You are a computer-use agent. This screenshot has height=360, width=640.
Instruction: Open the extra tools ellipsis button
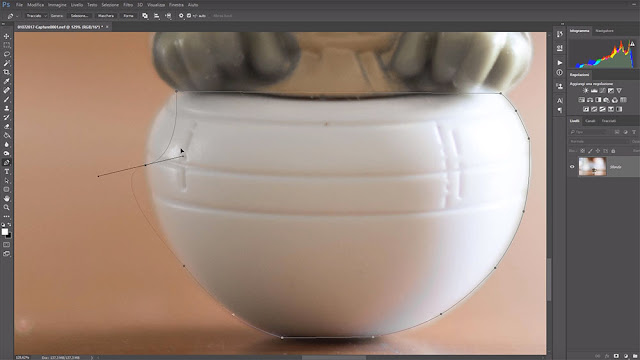point(6,216)
